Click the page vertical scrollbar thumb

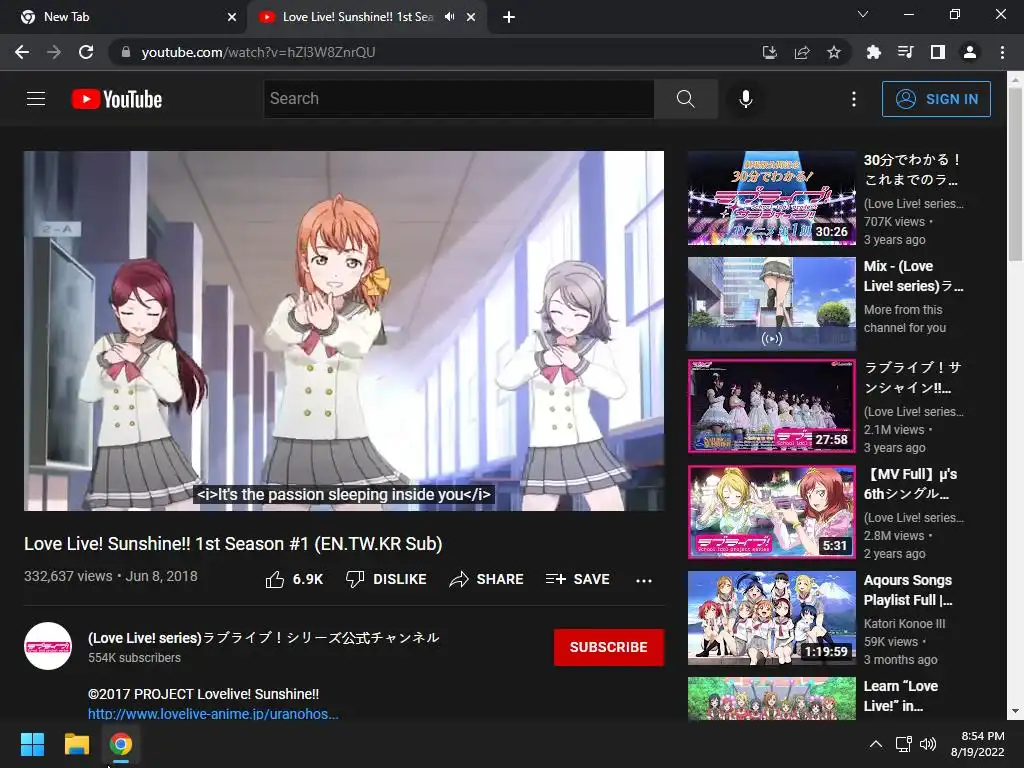(x=1015, y=172)
